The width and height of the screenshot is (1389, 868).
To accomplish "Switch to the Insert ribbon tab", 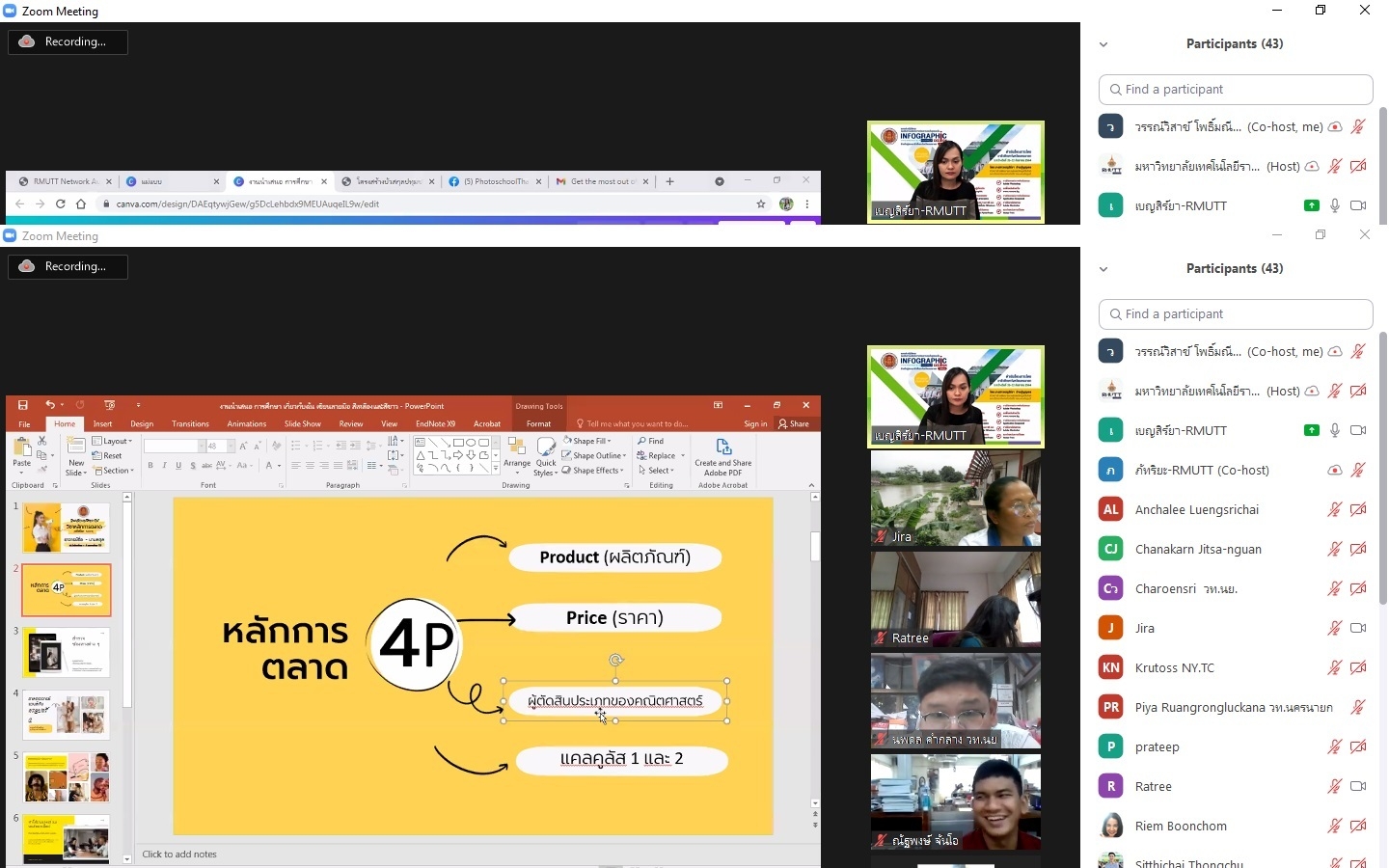I will tap(102, 424).
